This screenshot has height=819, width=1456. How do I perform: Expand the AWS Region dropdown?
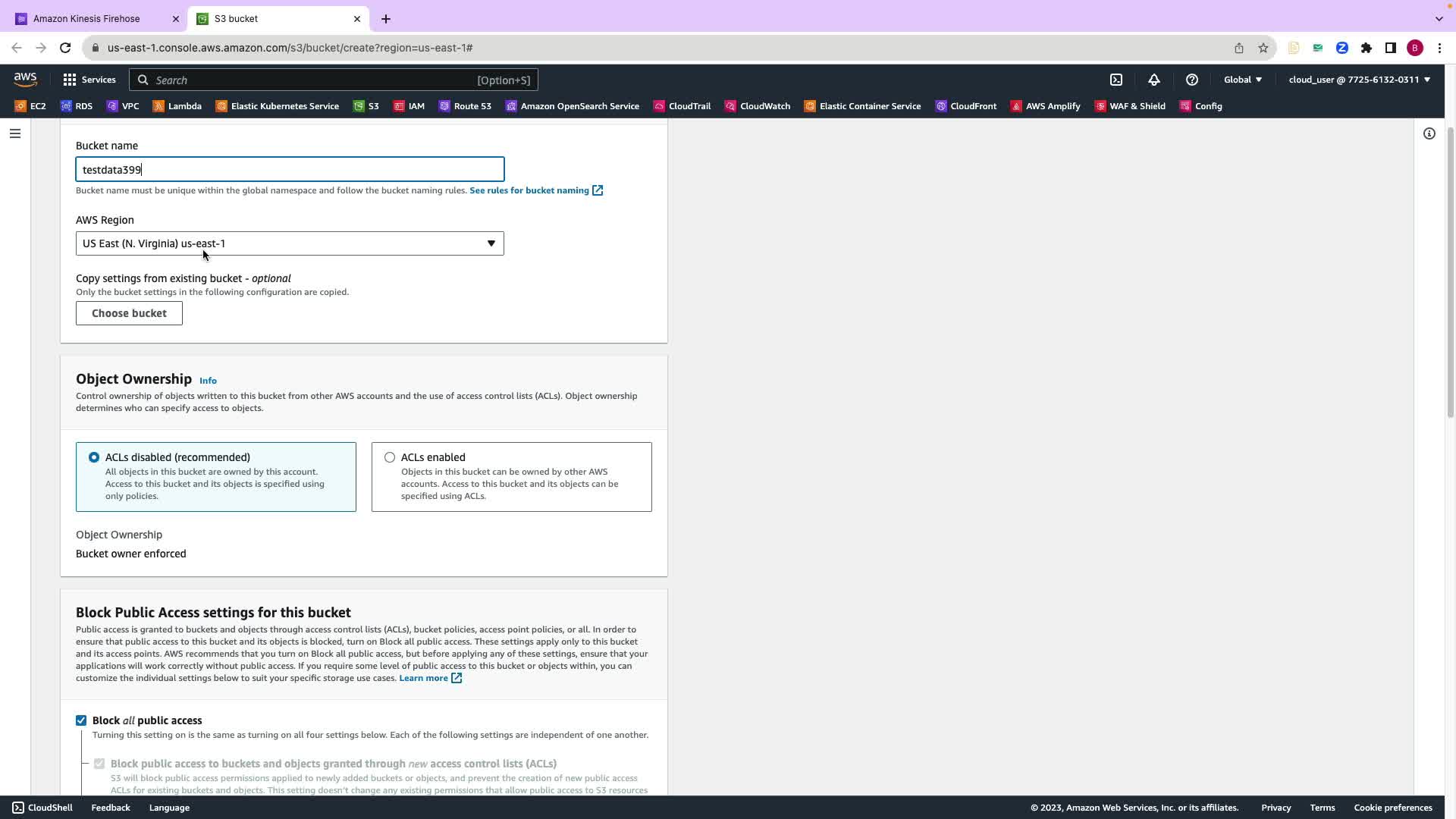point(289,243)
